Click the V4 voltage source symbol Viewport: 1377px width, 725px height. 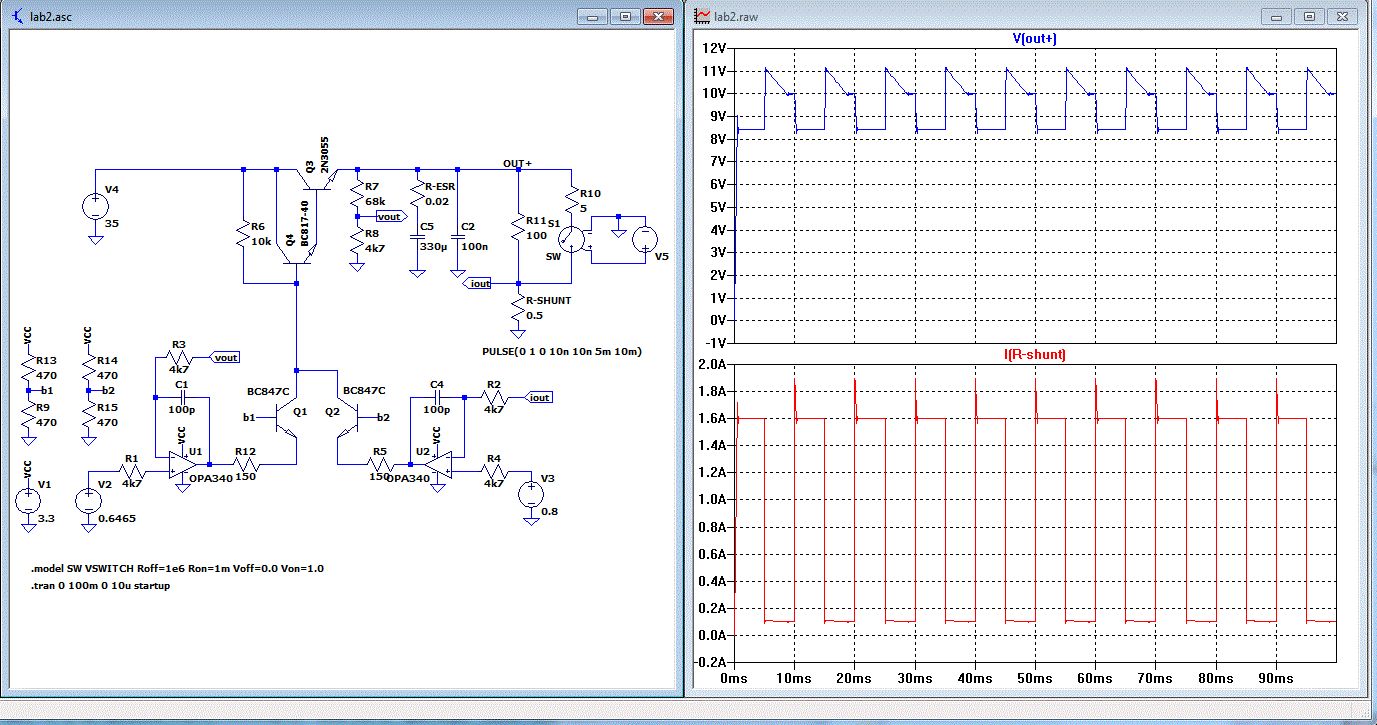[95, 206]
